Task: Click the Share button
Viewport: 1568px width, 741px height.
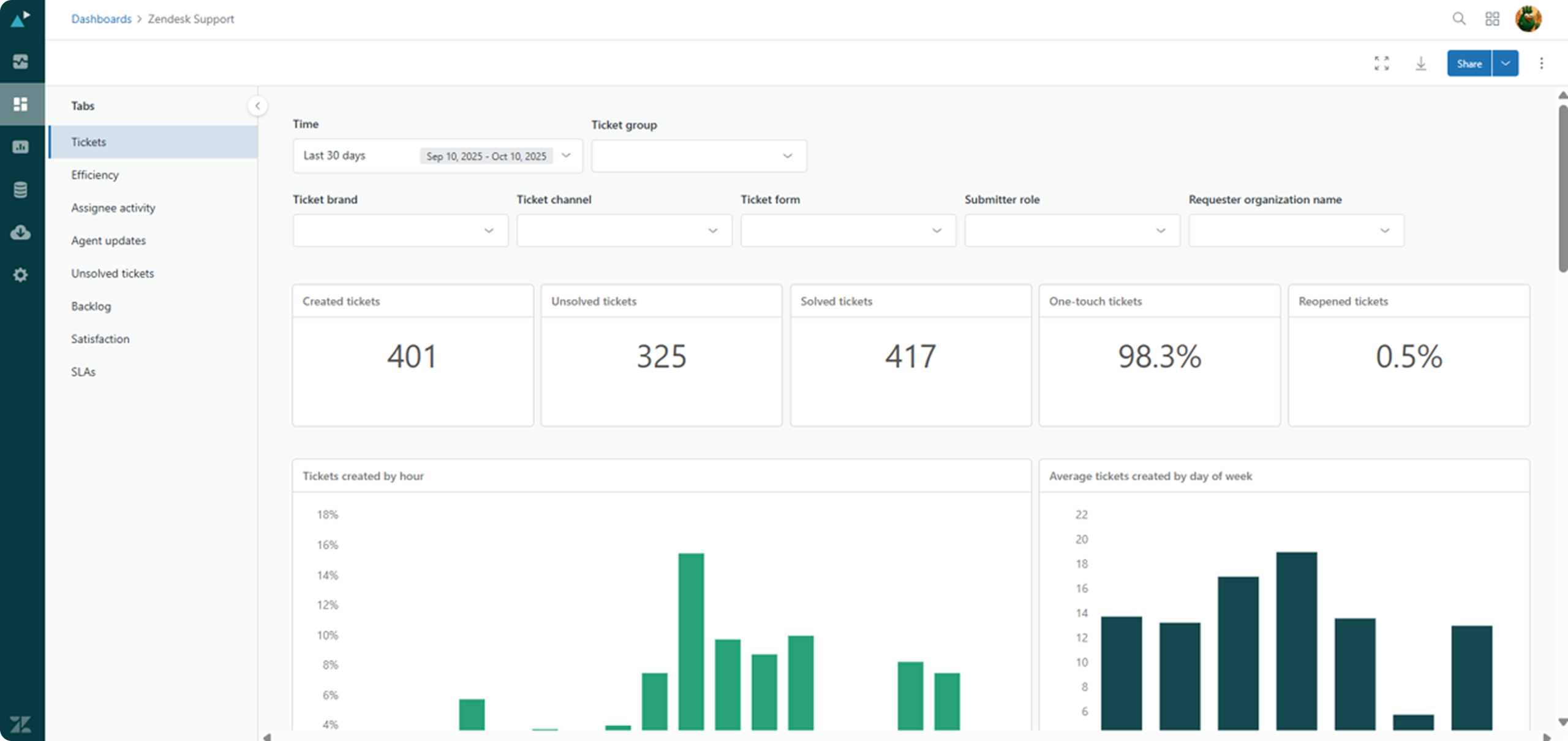Action: [1469, 63]
